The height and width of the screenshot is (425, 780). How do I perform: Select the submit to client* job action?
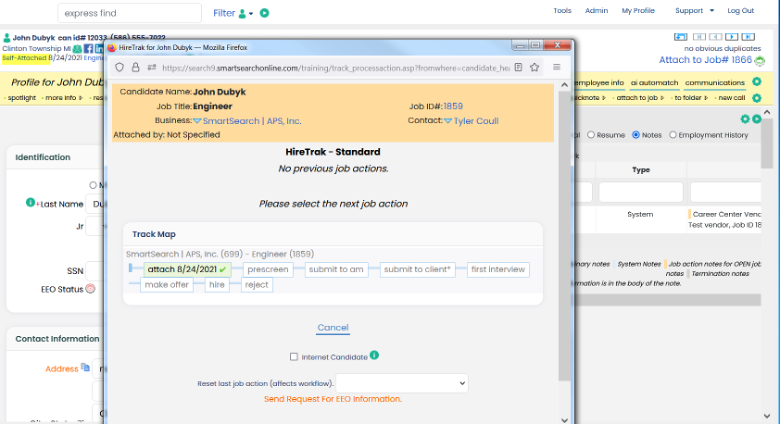(417, 269)
